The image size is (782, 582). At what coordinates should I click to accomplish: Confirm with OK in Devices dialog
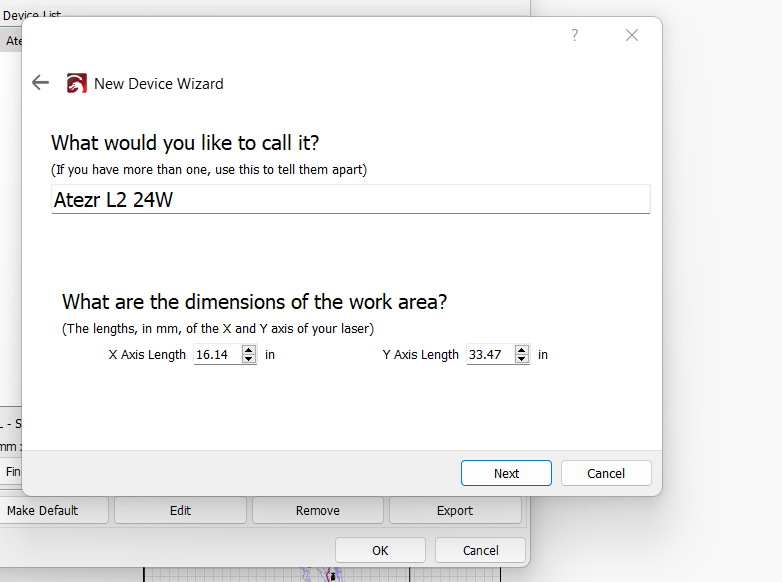pyautogui.click(x=380, y=550)
